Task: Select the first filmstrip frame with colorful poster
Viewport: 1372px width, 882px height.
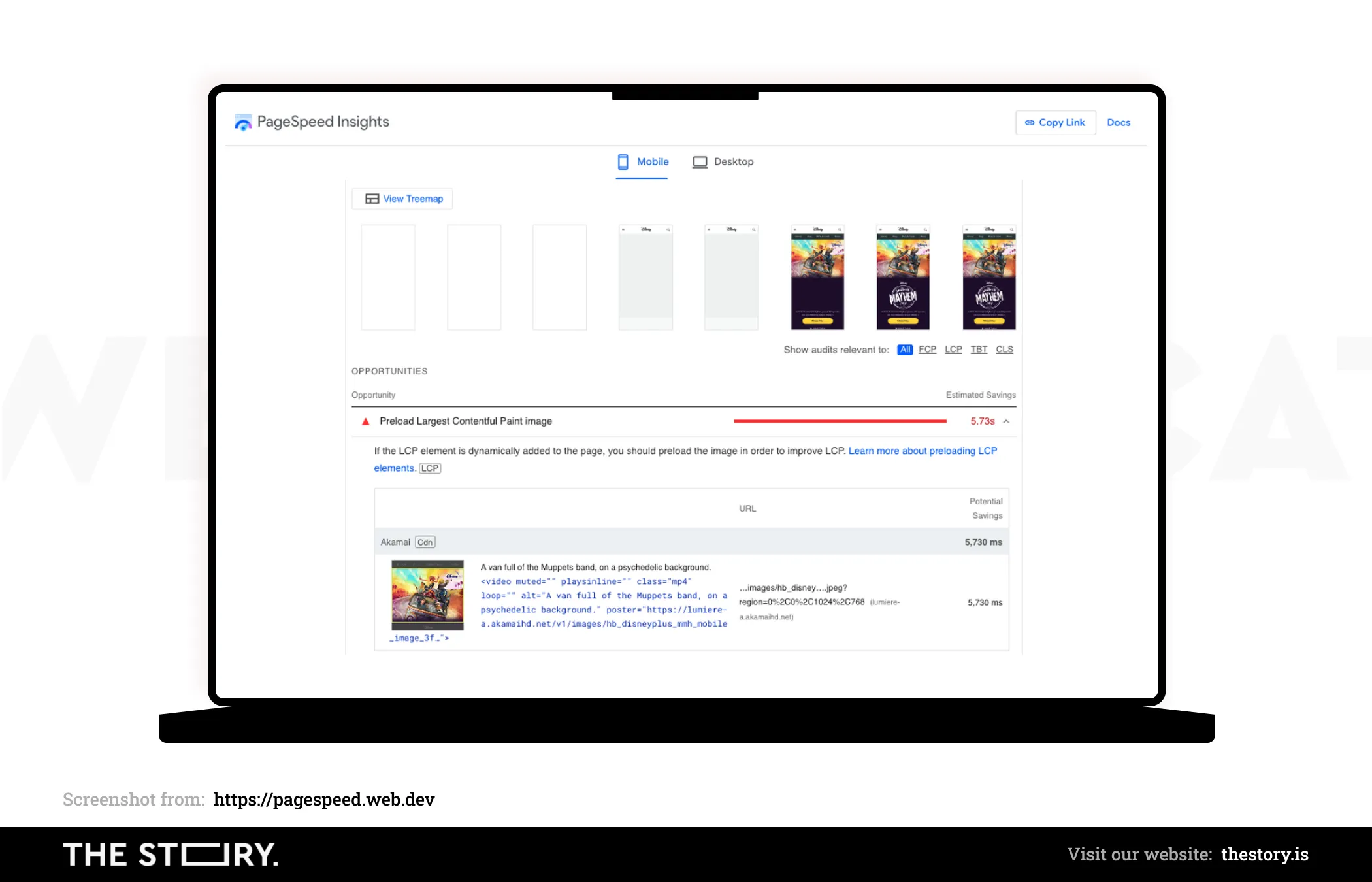Action: [x=817, y=277]
